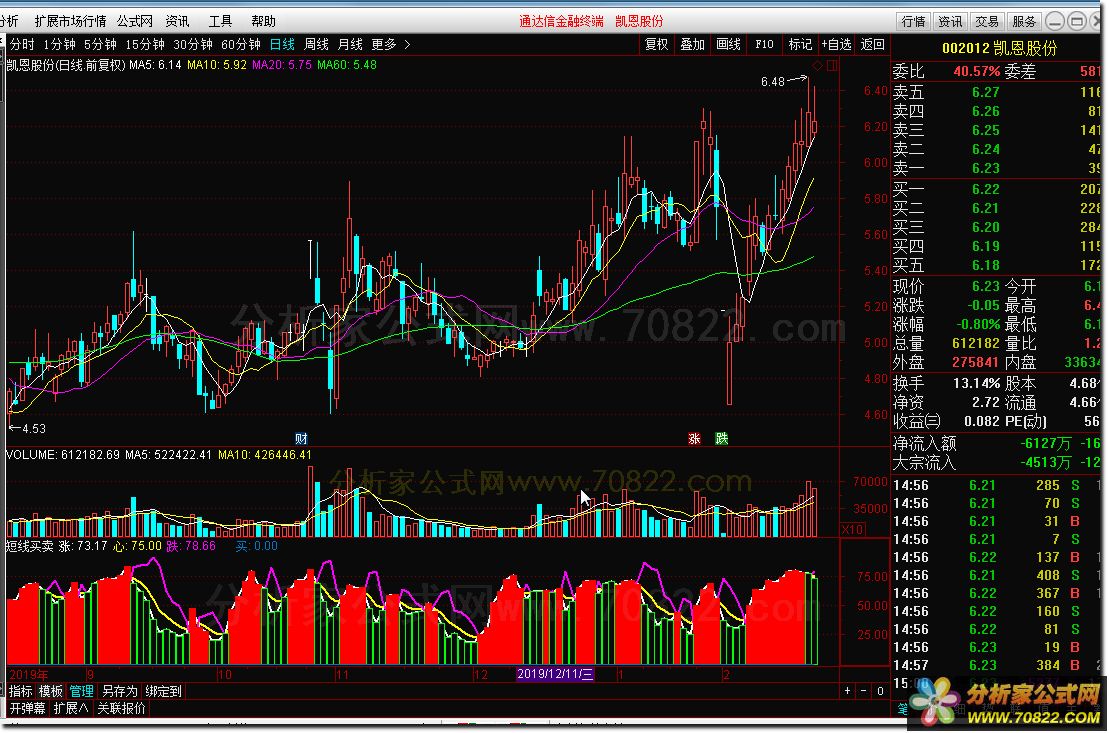Click the 14:57 tick row with volume 384
This screenshot has width=1109, height=733.
click(x=997, y=666)
